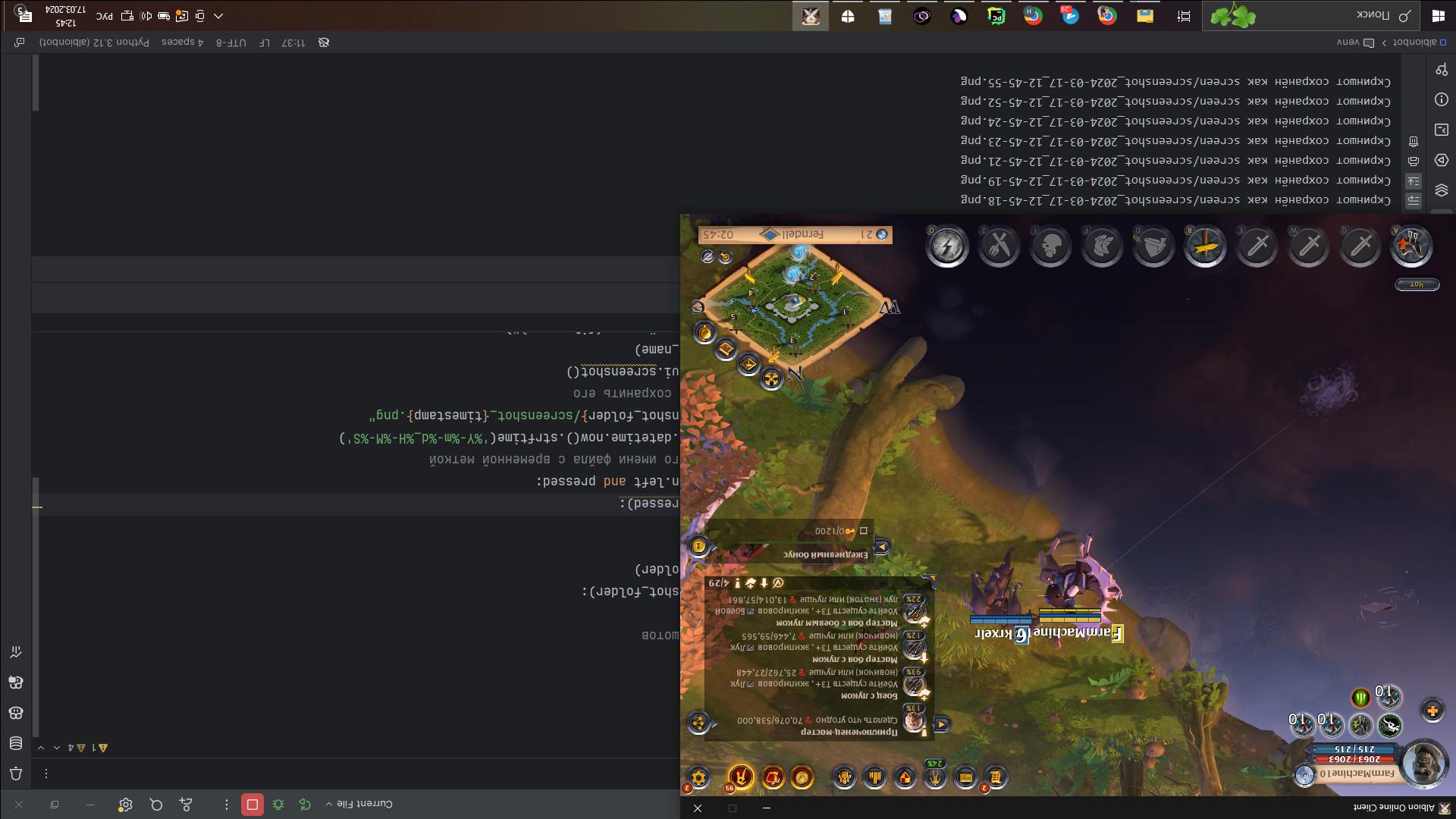Open the Python 3.12 (albionbot) interpreter selector
This screenshot has width=1456, height=819.
pyautogui.click(x=94, y=42)
